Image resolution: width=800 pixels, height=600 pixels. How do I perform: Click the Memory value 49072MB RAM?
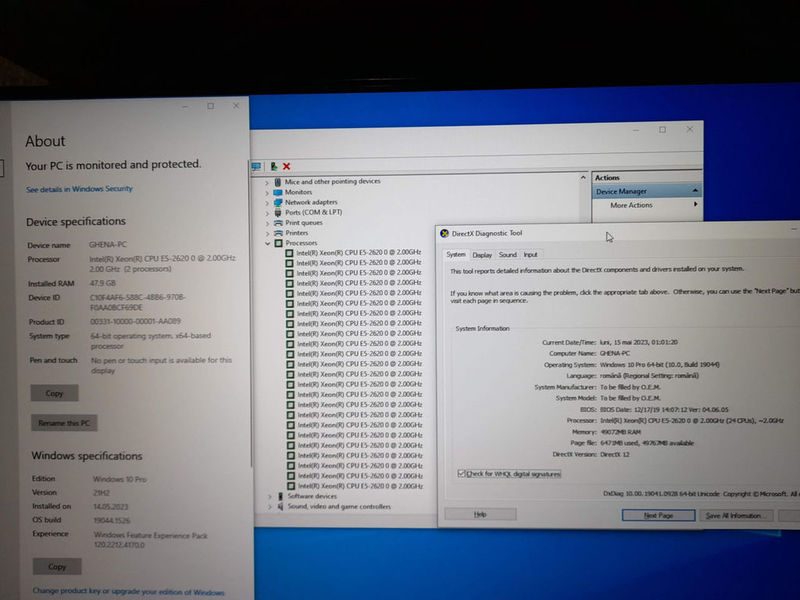click(621, 432)
